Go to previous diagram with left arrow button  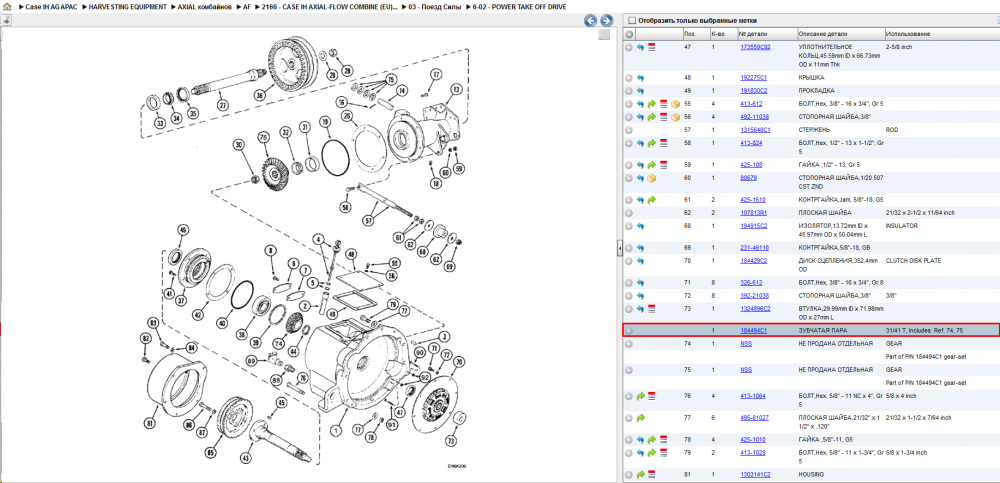[x=591, y=20]
